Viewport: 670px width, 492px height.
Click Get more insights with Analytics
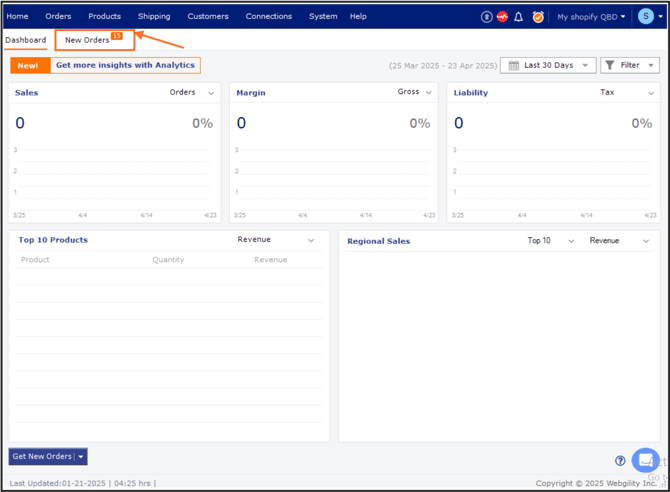coord(125,65)
